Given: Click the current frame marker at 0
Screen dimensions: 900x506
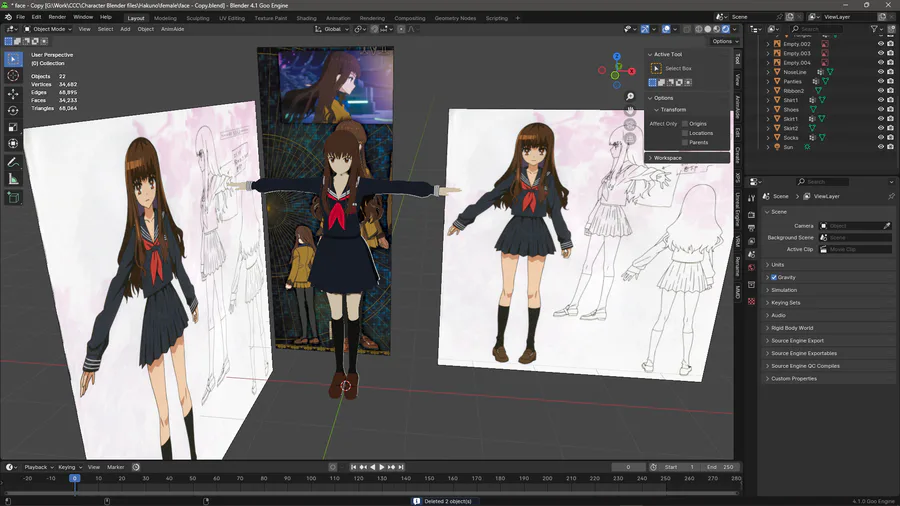Looking at the screenshot, I should click(74, 478).
